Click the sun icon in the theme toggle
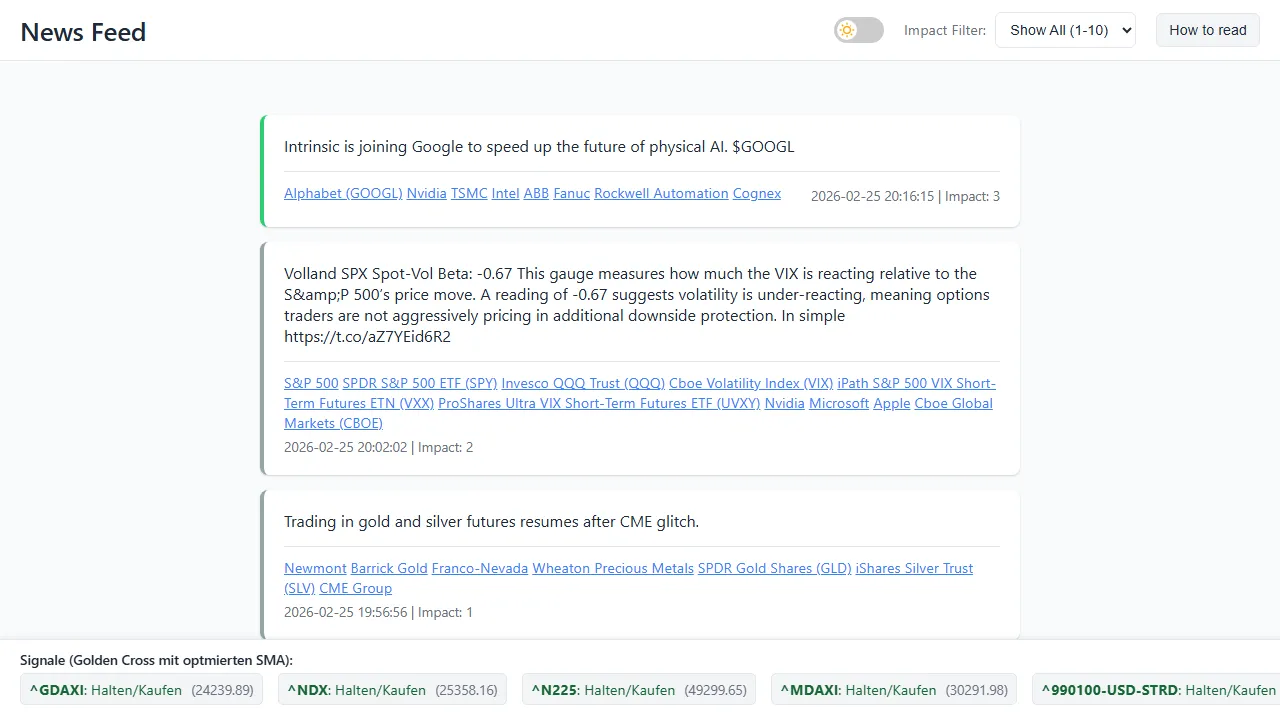This screenshot has width=1280, height=720. pyautogui.click(x=846, y=30)
